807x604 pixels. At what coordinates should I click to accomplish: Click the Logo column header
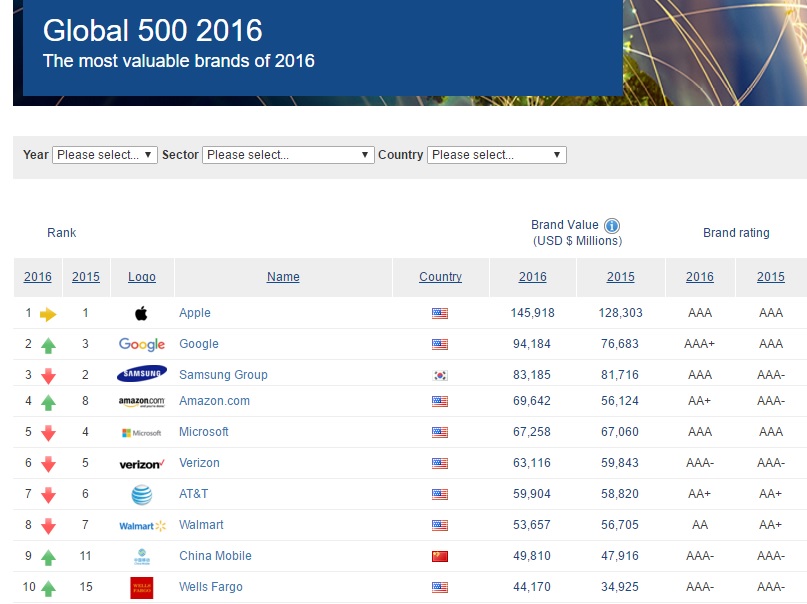[142, 277]
